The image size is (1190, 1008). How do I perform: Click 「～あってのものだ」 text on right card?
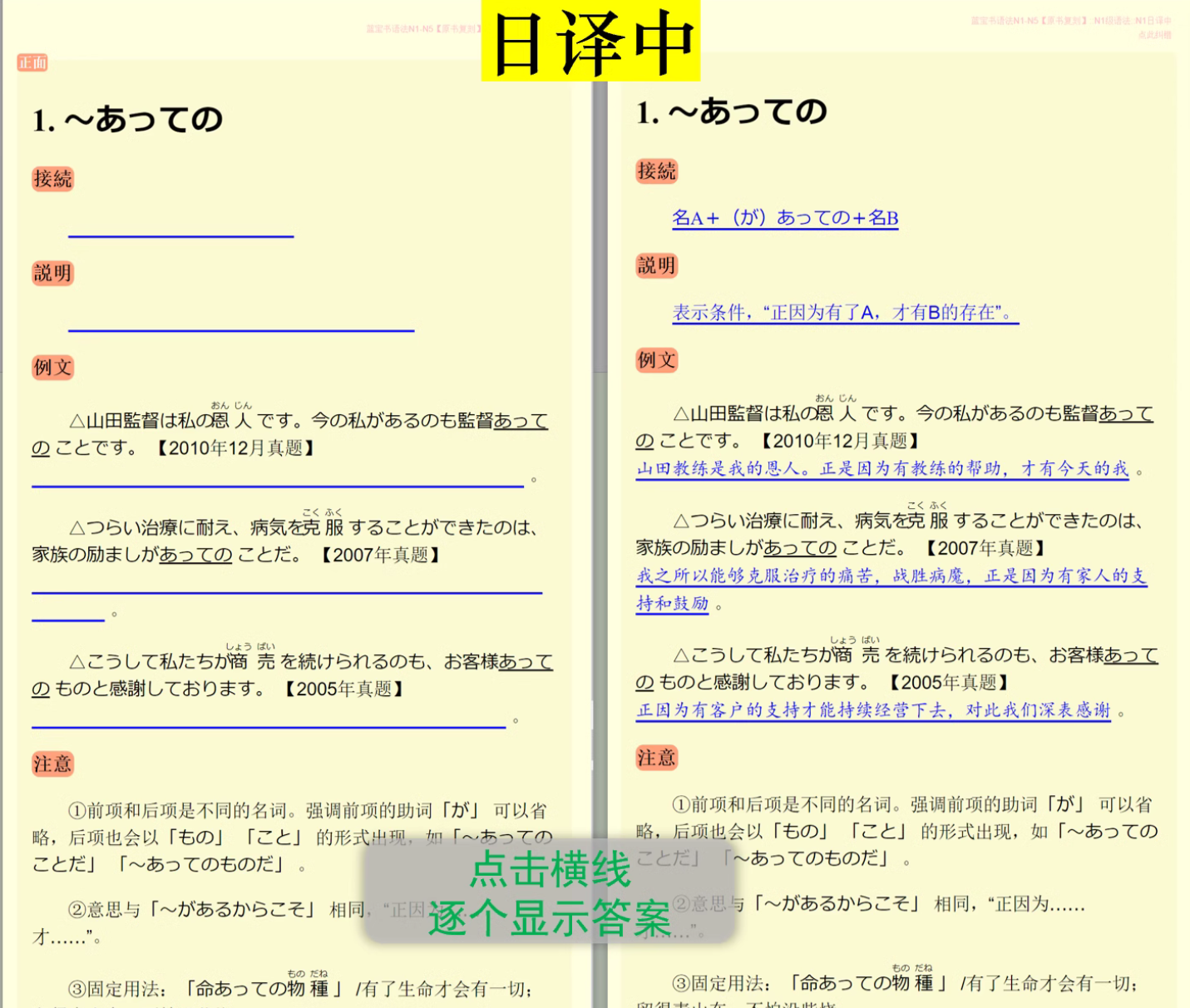(x=807, y=858)
